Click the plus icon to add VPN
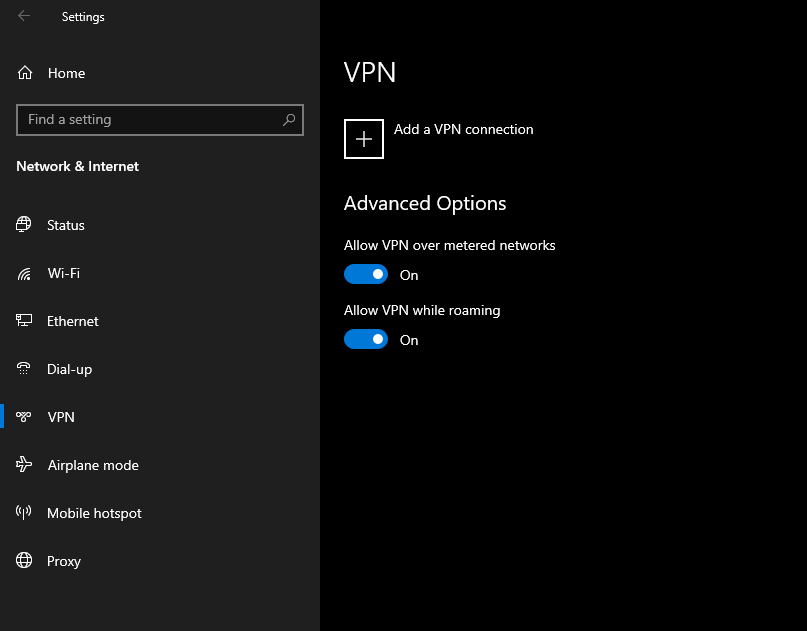The height and width of the screenshot is (631, 807). pyautogui.click(x=364, y=139)
